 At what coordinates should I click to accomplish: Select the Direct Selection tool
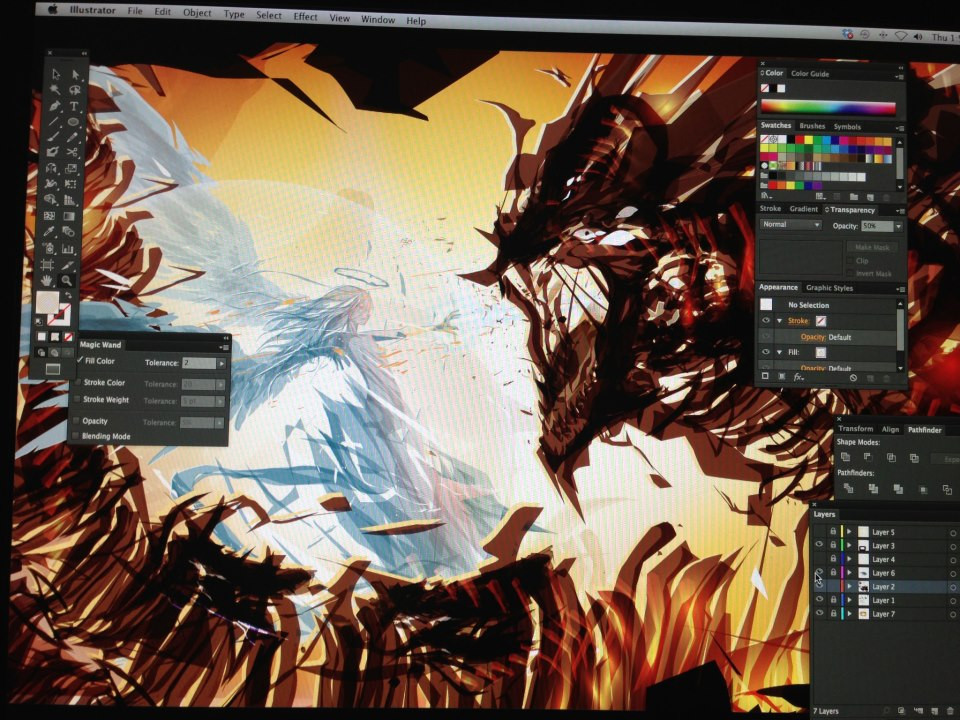75,74
